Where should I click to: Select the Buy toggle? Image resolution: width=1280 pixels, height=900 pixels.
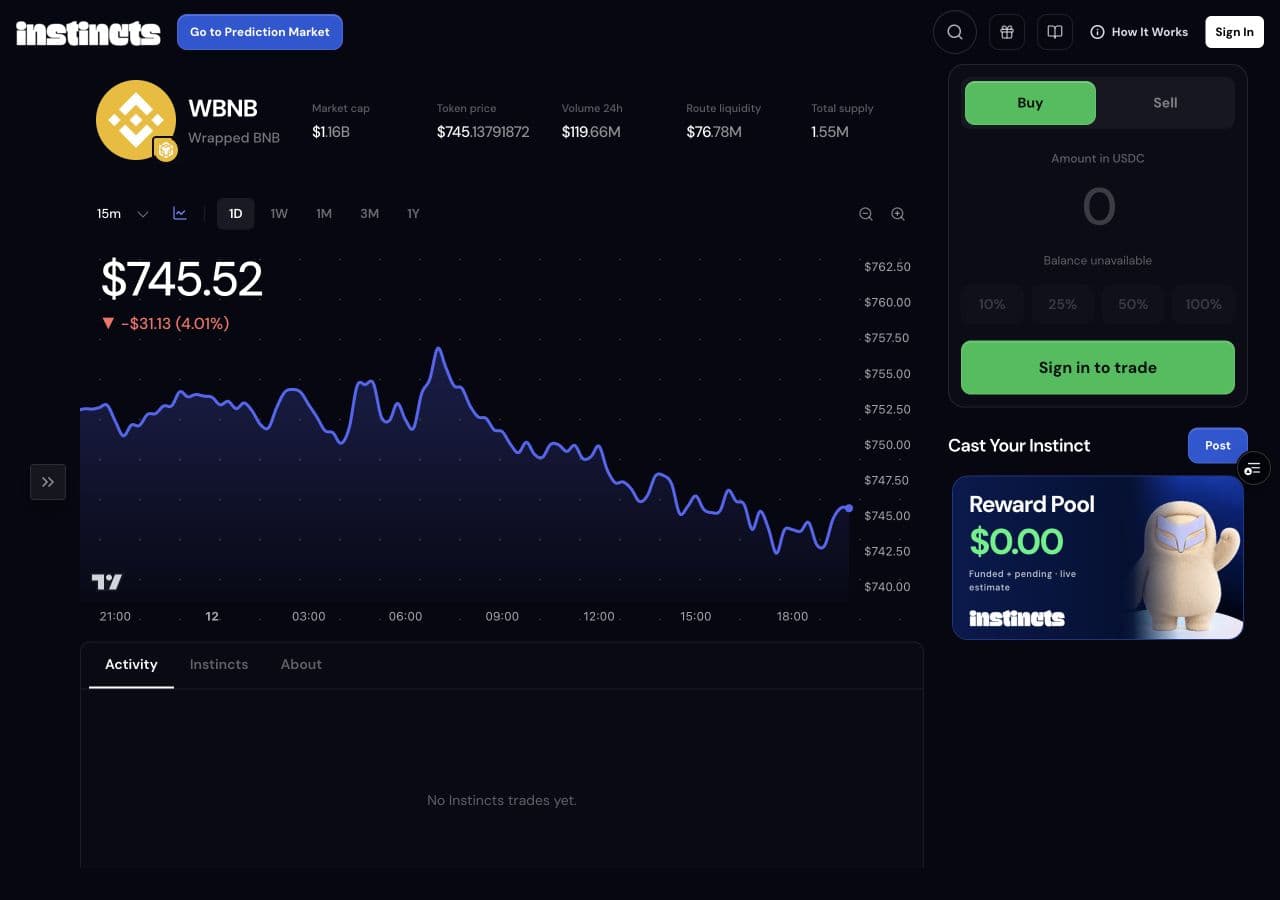(x=1030, y=103)
